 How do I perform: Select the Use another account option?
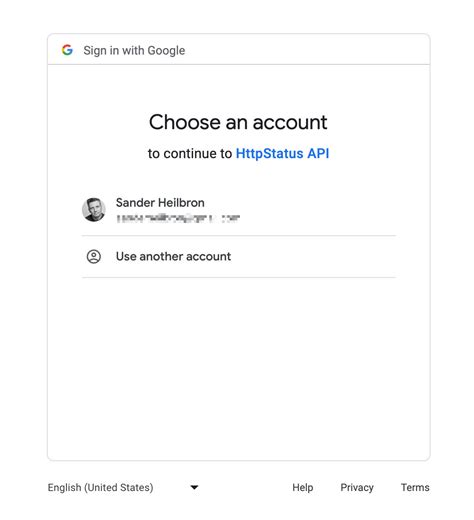click(x=239, y=256)
